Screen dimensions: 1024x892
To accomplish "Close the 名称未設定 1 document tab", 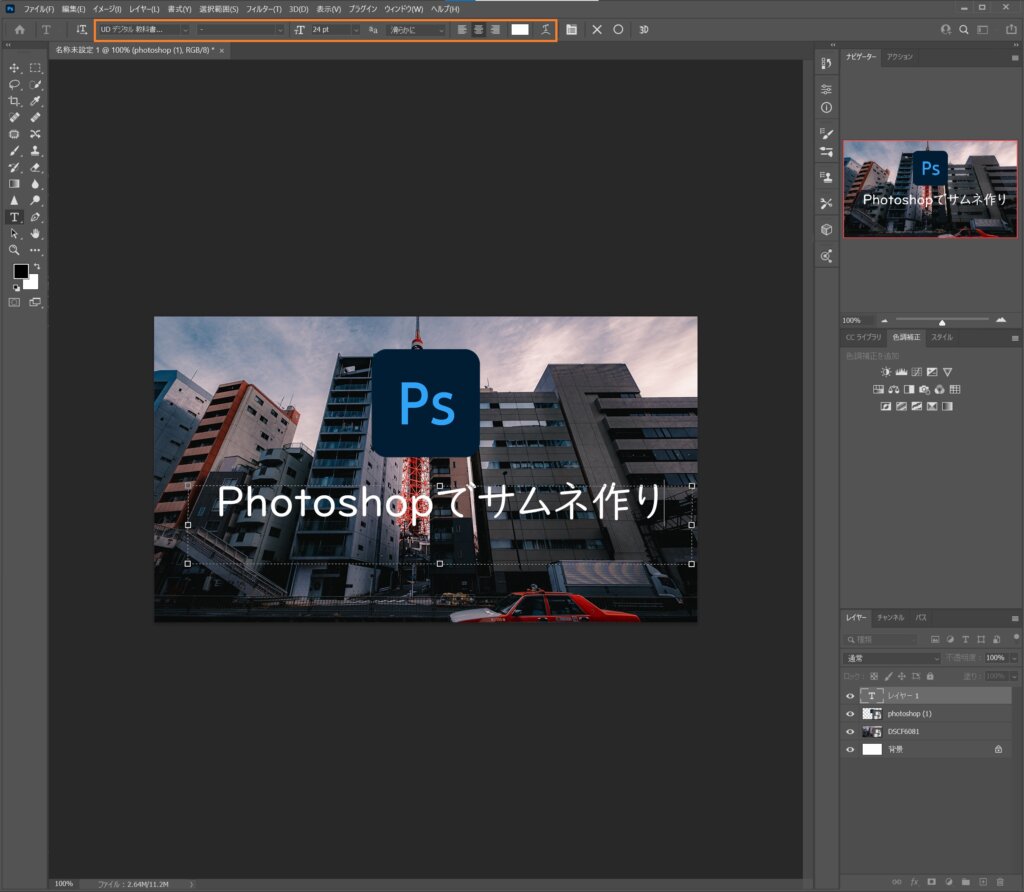I will (221, 50).
